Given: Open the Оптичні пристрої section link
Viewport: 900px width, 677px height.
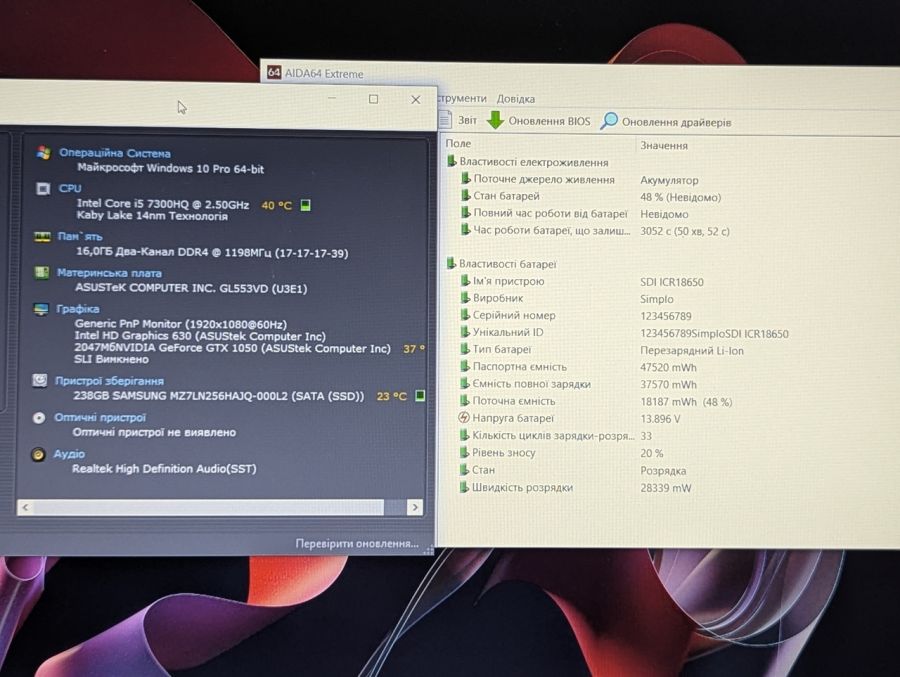Looking at the screenshot, I should click(x=100, y=417).
